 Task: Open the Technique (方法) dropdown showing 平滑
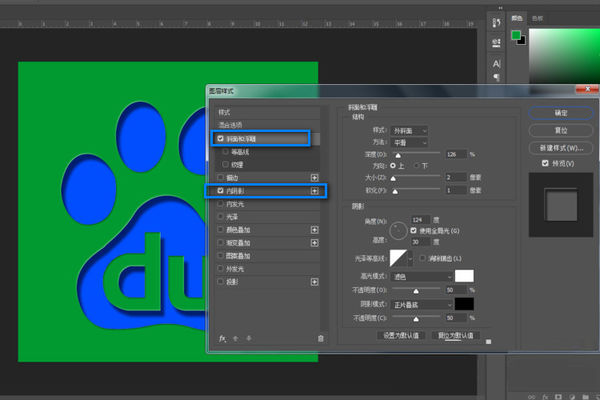click(x=409, y=143)
